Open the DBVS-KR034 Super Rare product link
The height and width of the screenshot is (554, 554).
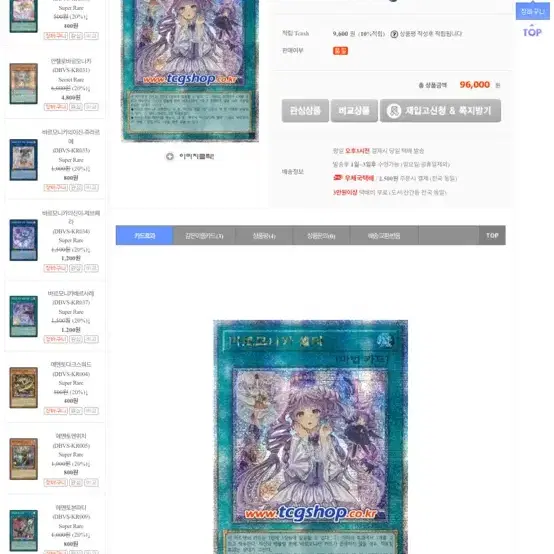[71, 231]
